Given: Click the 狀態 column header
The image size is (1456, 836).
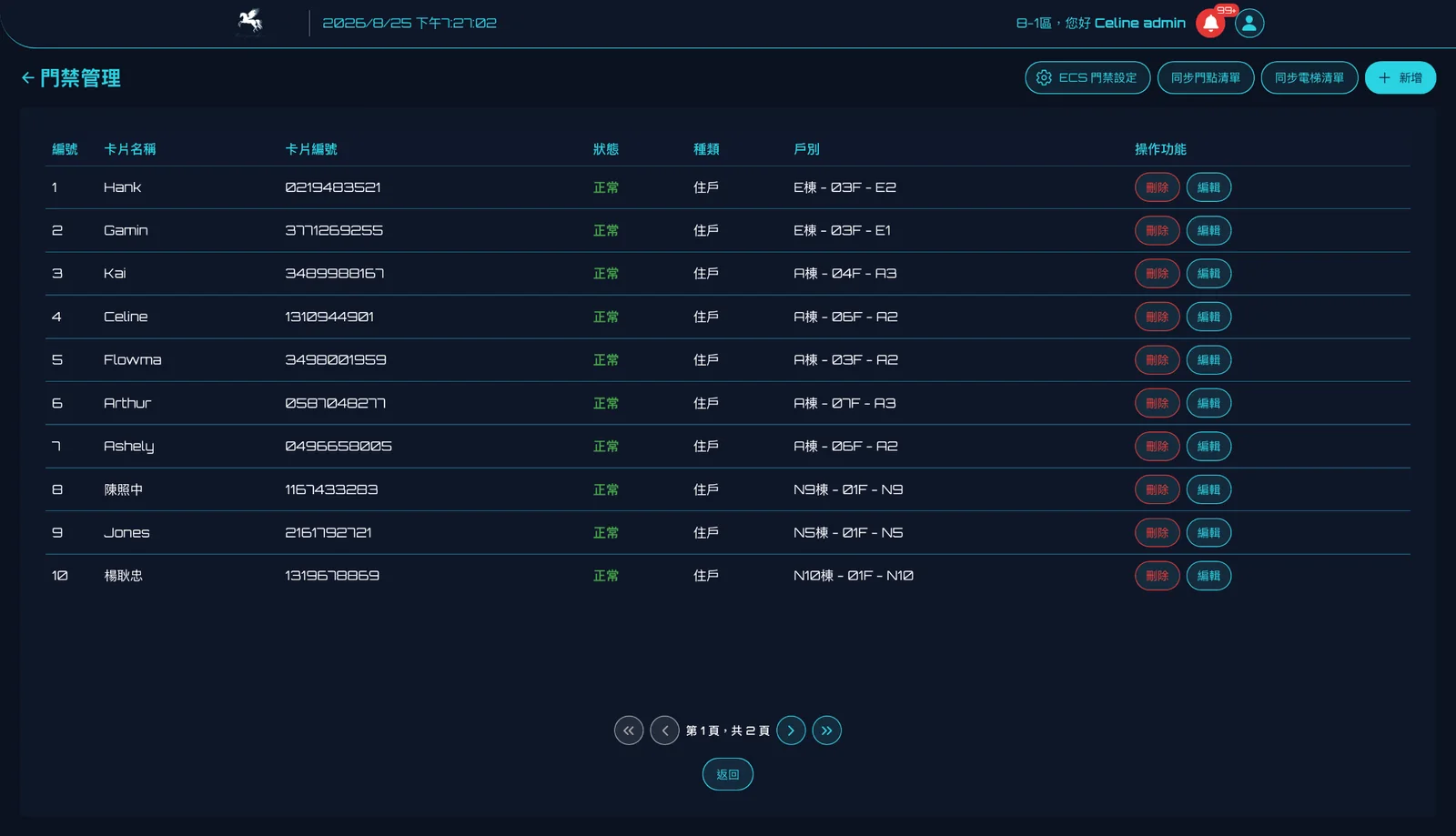Looking at the screenshot, I should [606, 149].
